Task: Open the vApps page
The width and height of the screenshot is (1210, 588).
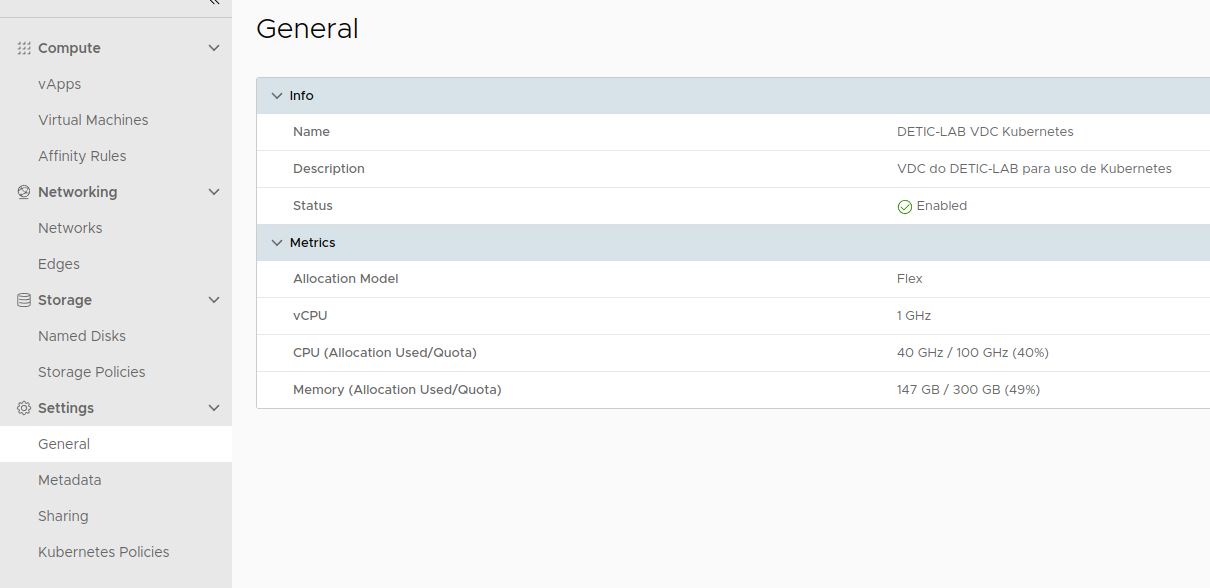Action: click(59, 84)
